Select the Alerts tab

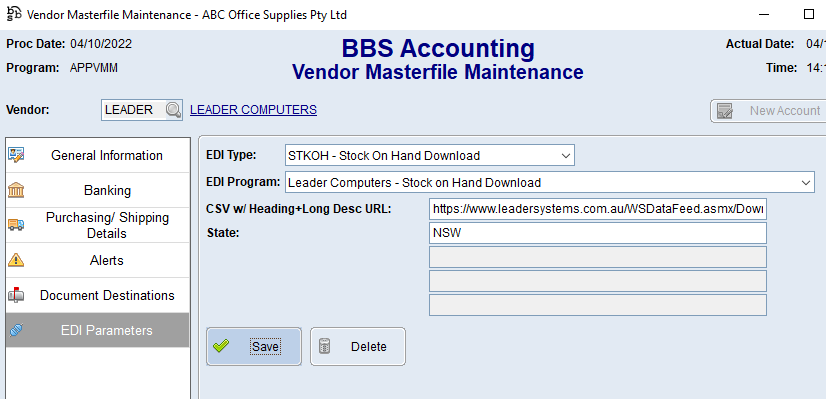point(98,260)
